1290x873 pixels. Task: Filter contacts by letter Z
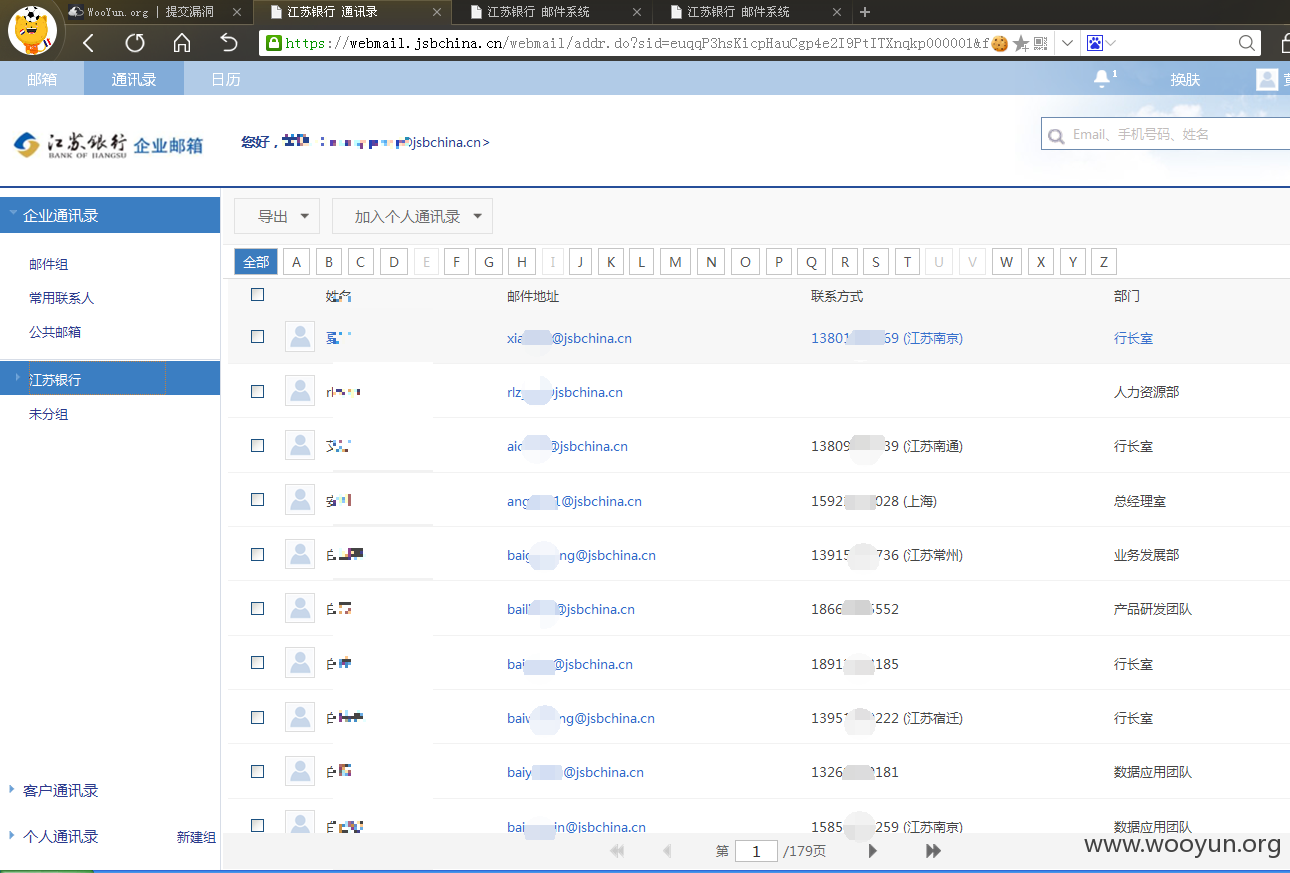[x=1104, y=262]
